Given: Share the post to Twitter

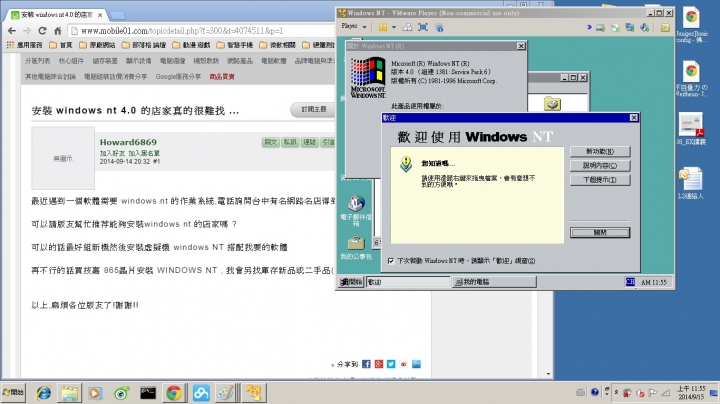Looking at the screenshot, I should [x=391, y=364].
